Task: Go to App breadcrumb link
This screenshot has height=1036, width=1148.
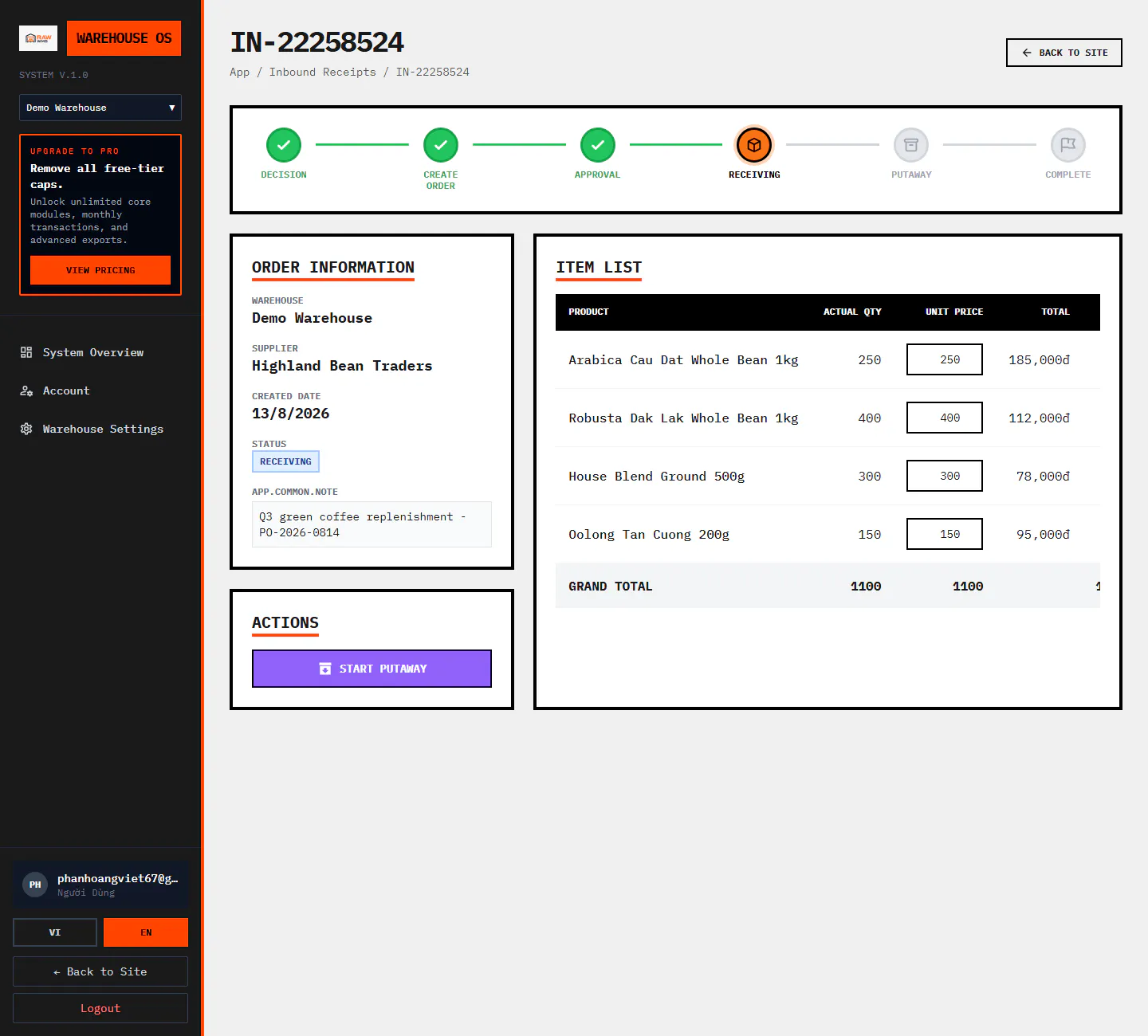Action: pyautogui.click(x=239, y=72)
